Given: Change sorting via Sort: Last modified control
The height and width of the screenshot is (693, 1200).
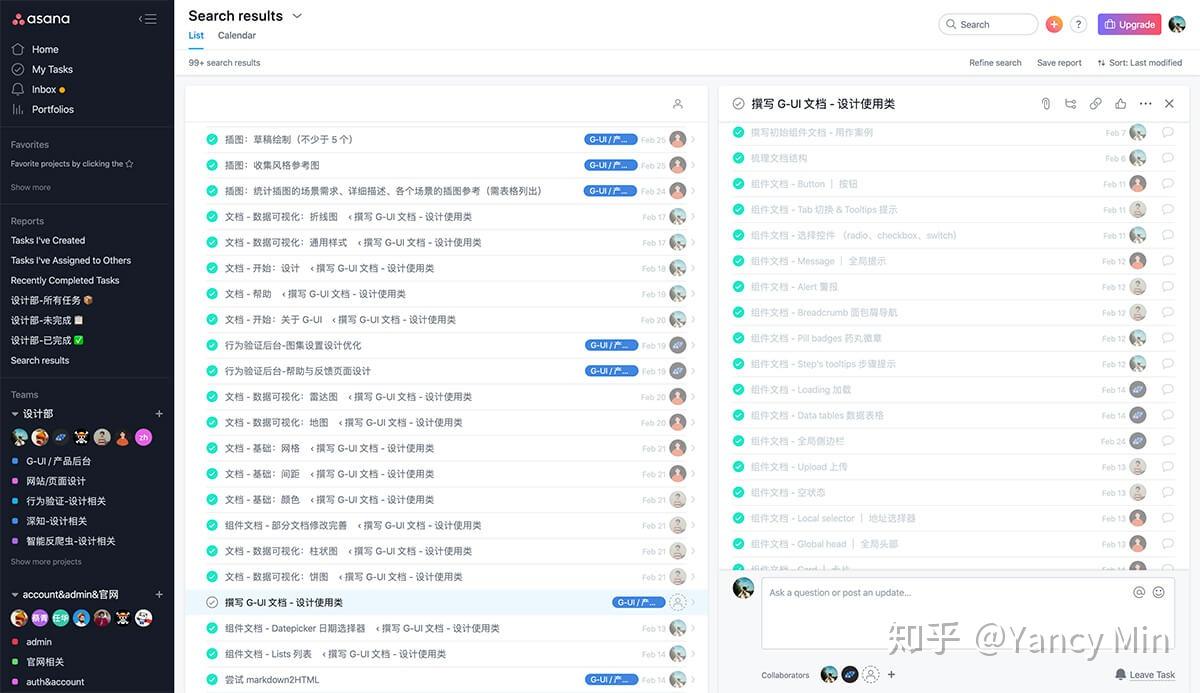Looking at the screenshot, I should pos(1140,62).
